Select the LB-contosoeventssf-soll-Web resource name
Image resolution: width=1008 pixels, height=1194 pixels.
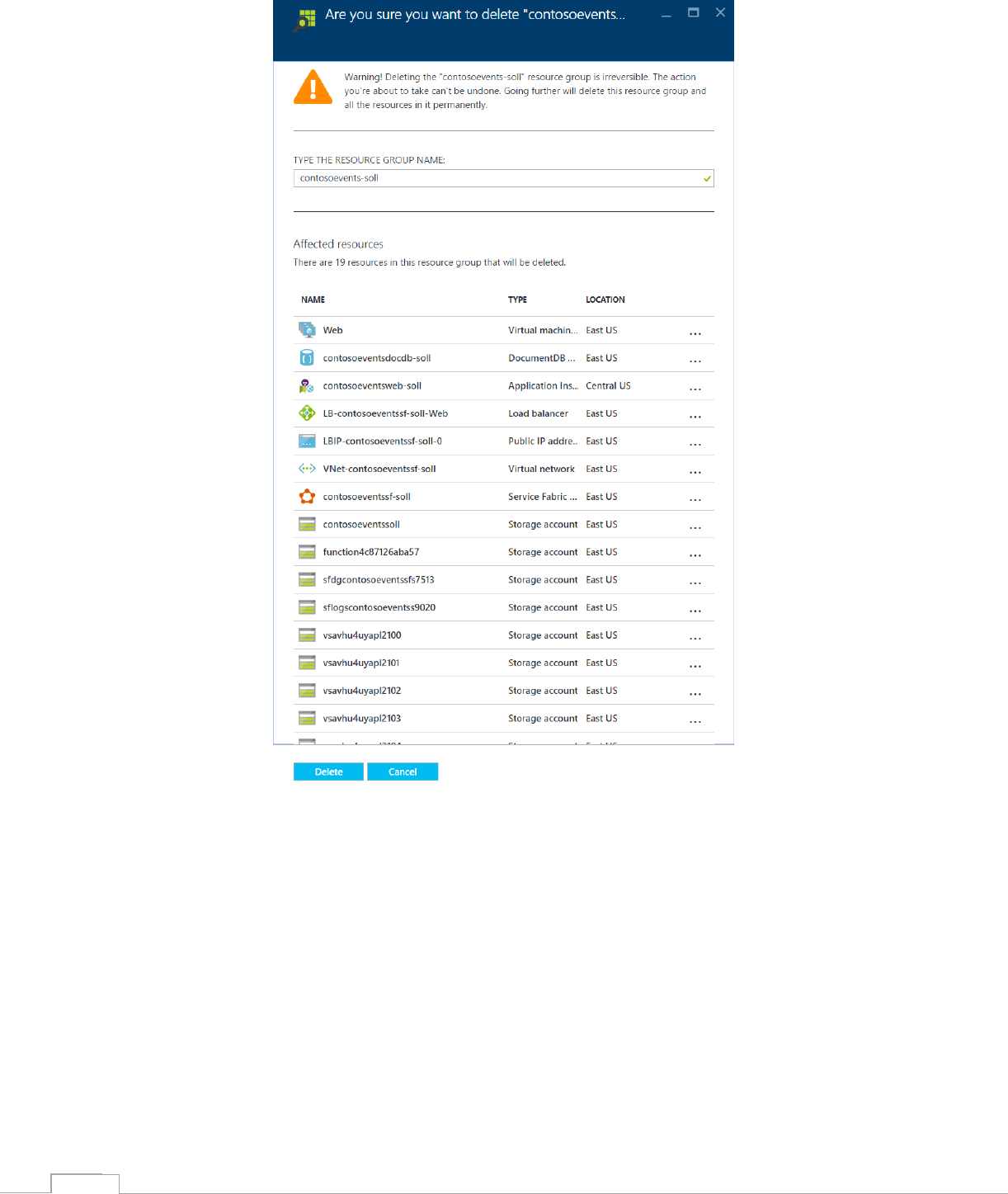tap(385, 413)
